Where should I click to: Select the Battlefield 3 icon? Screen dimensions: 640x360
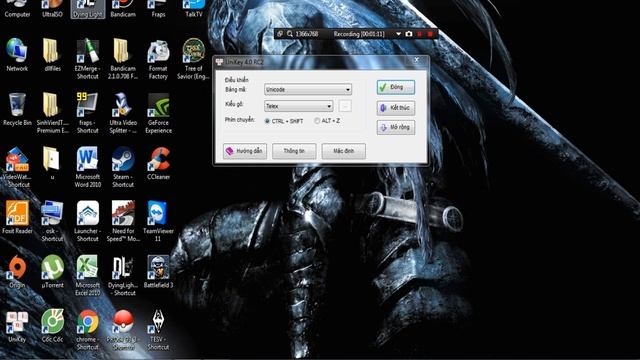point(158,272)
